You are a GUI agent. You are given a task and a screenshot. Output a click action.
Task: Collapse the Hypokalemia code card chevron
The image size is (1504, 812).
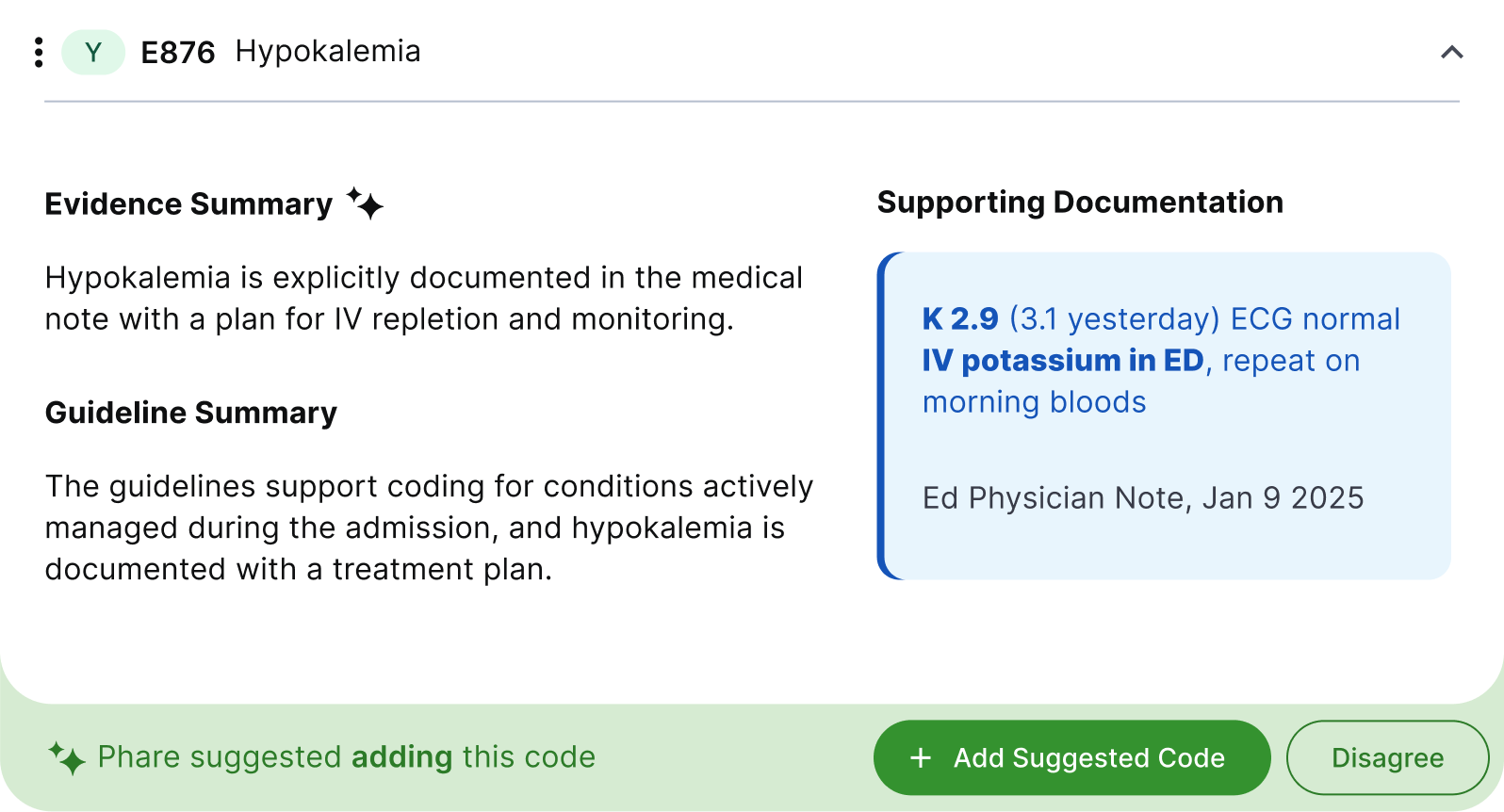1452,53
